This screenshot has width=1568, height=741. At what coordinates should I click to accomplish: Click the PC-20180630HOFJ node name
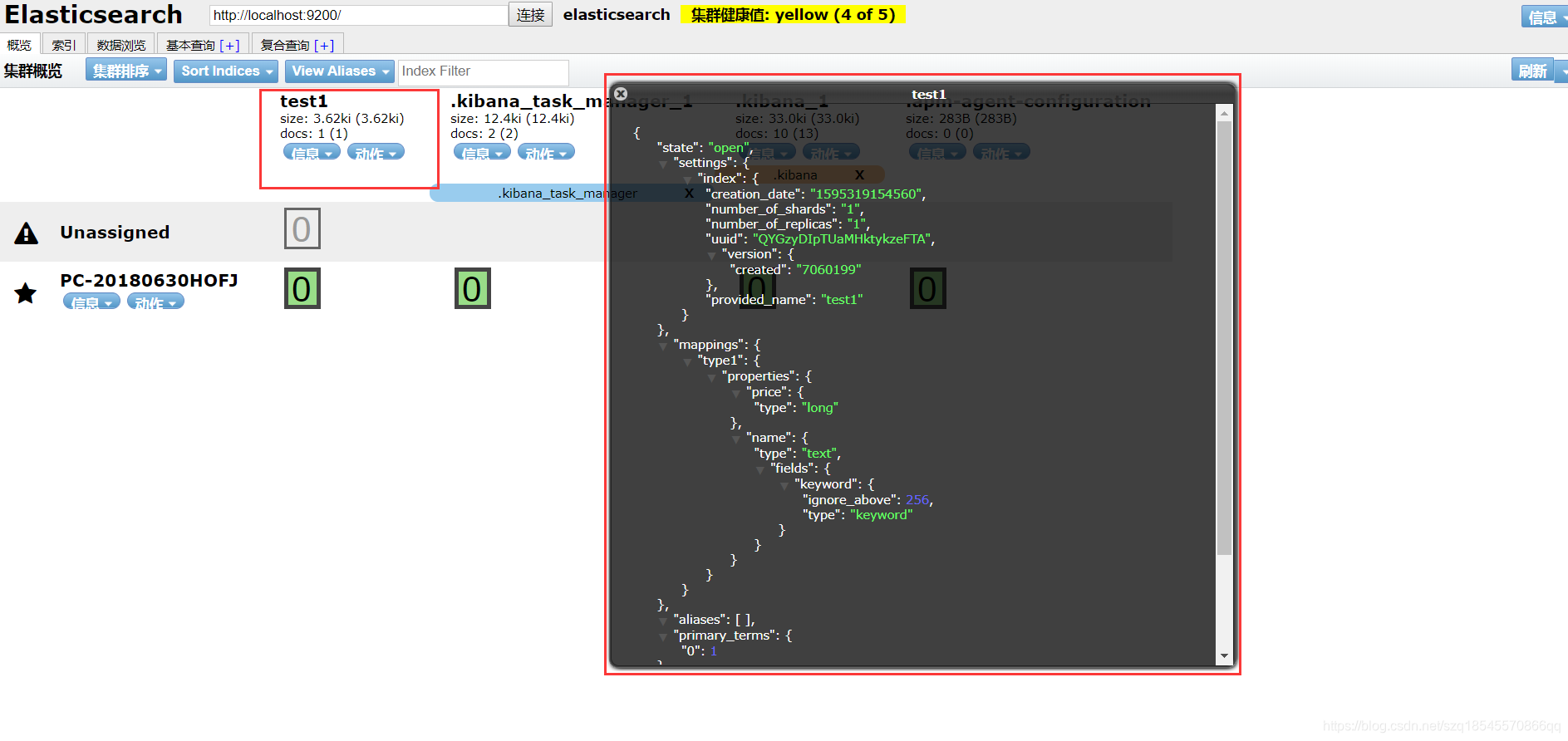(149, 281)
